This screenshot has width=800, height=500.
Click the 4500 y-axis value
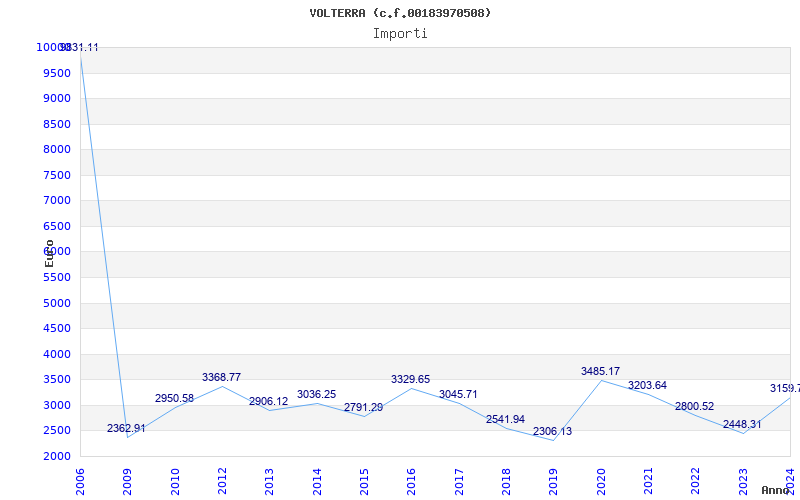coord(57,329)
